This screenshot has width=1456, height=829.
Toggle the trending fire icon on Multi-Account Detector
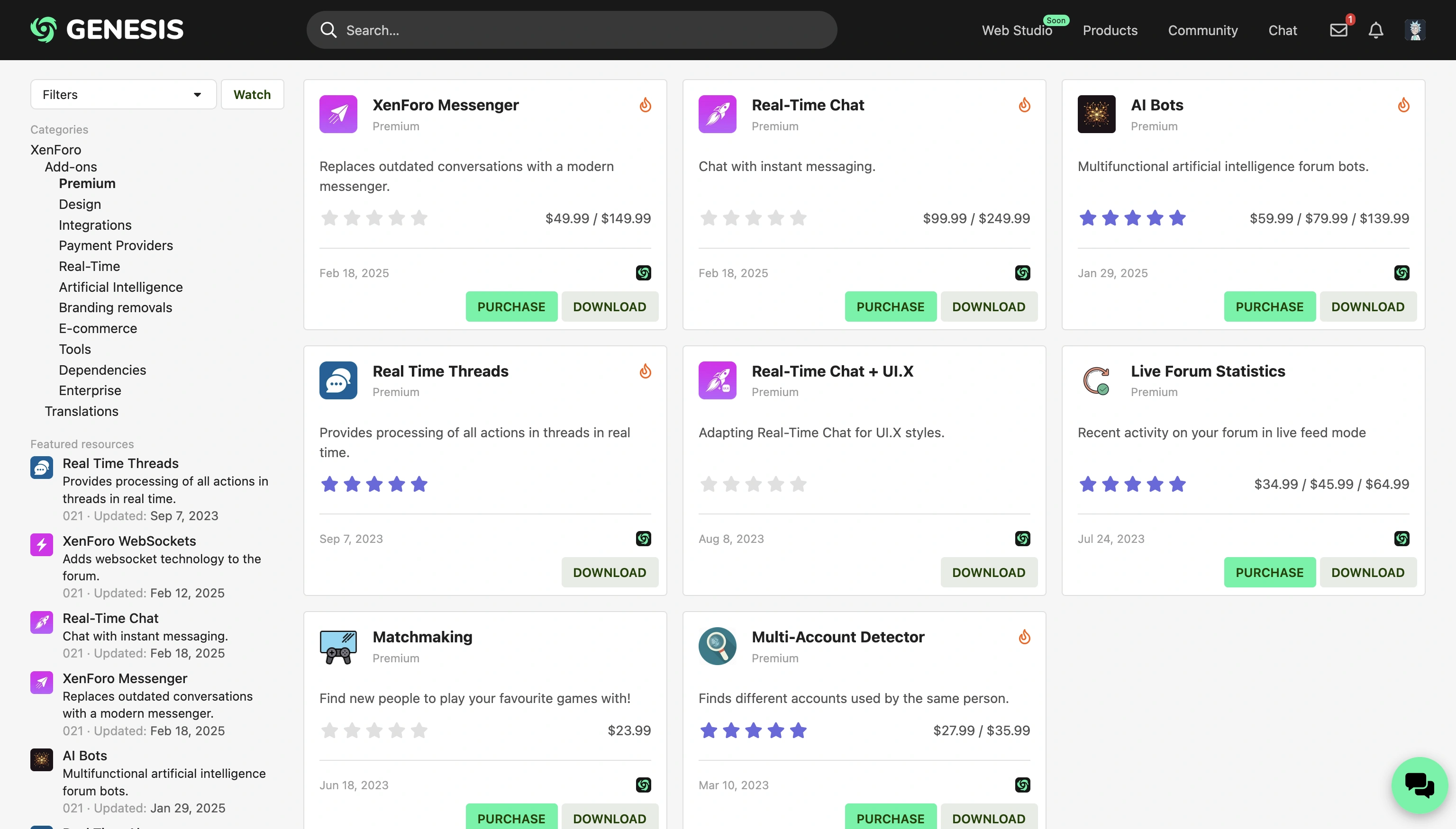[x=1024, y=636]
